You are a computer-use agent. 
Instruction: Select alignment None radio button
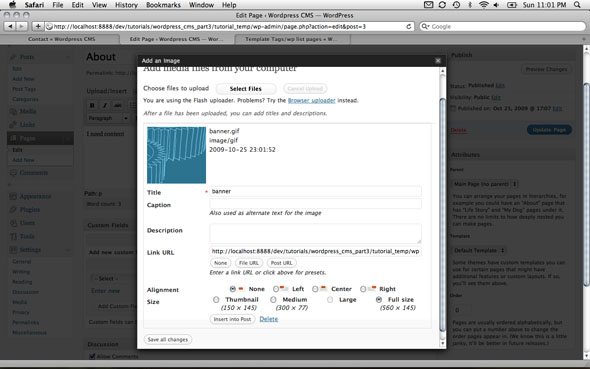pyautogui.click(x=233, y=289)
